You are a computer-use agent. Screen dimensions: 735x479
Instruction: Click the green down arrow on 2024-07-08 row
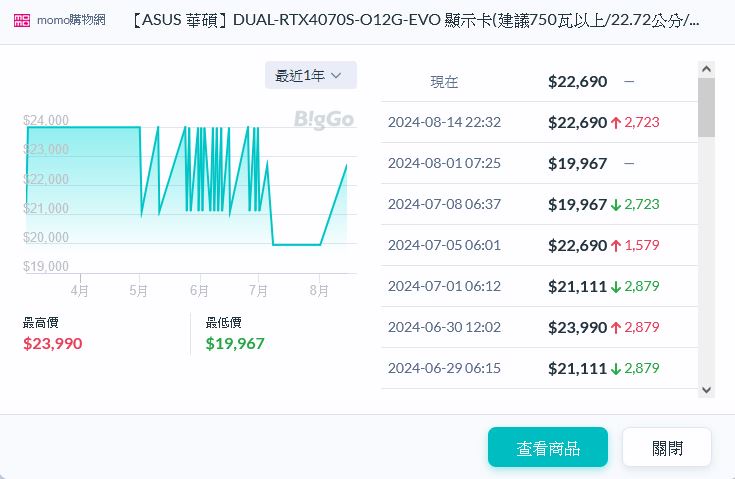pyautogui.click(x=616, y=204)
